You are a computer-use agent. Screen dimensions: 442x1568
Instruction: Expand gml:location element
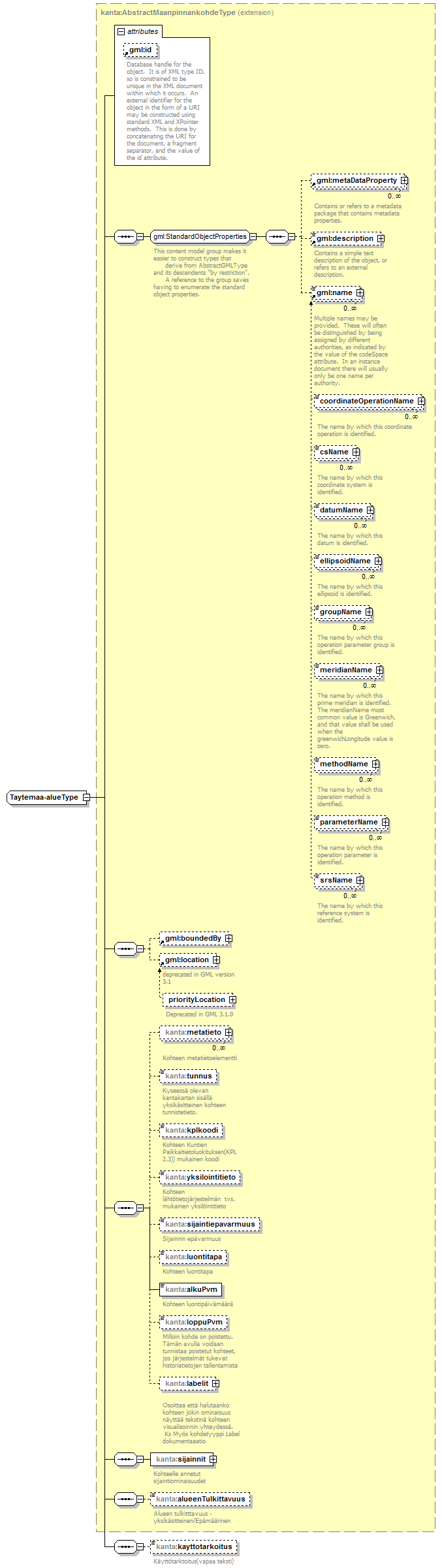(x=216, y=960)
